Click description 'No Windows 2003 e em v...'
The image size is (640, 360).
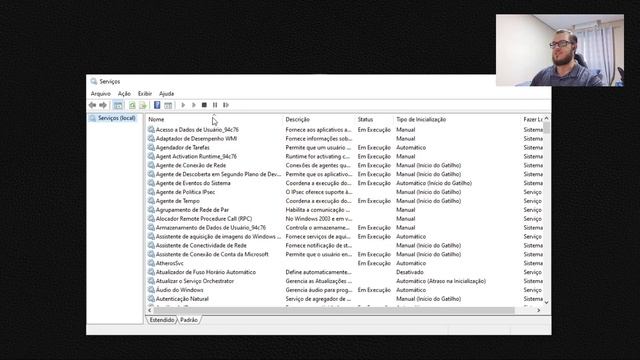click(318, 219)
